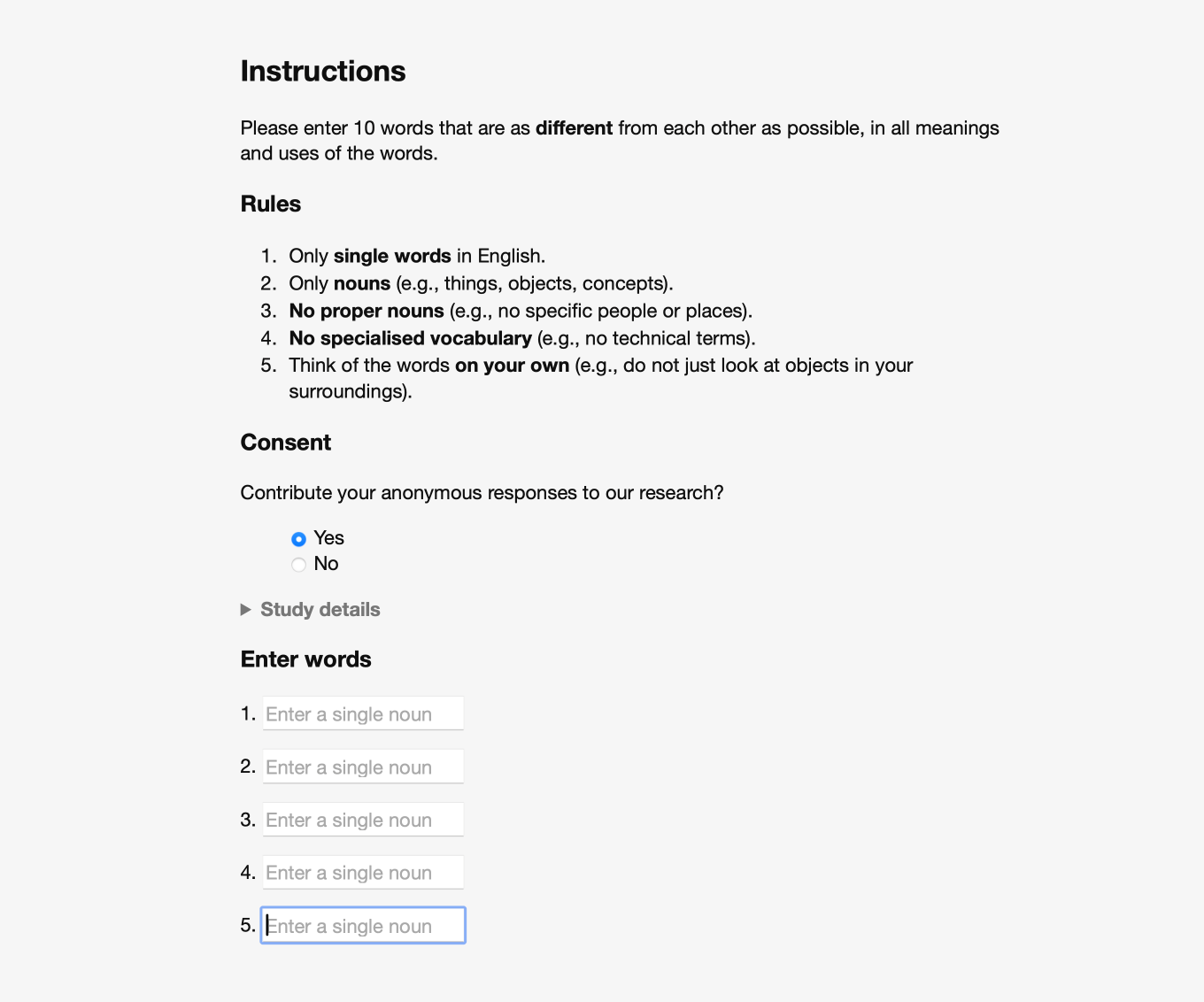The width and height of the screenshot is (1204, 1002).
Task: Click the "Only single words in English" rule
Action: click(x=417, y=257)
